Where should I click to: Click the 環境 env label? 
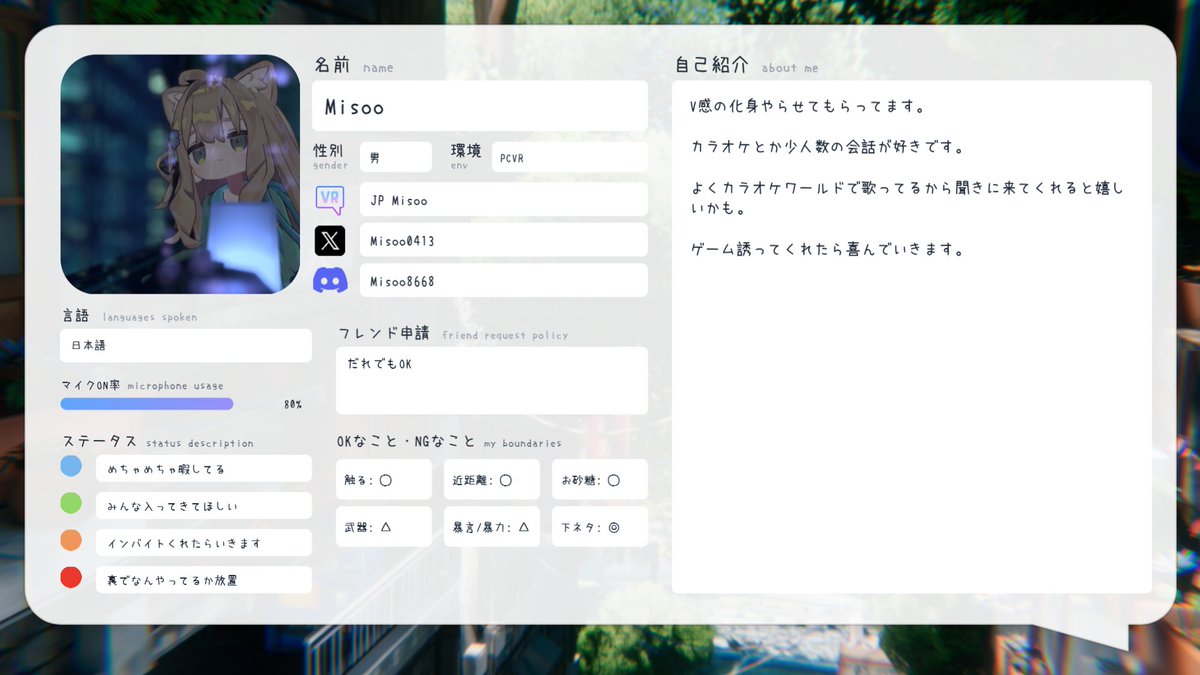(x=466, y=155)
